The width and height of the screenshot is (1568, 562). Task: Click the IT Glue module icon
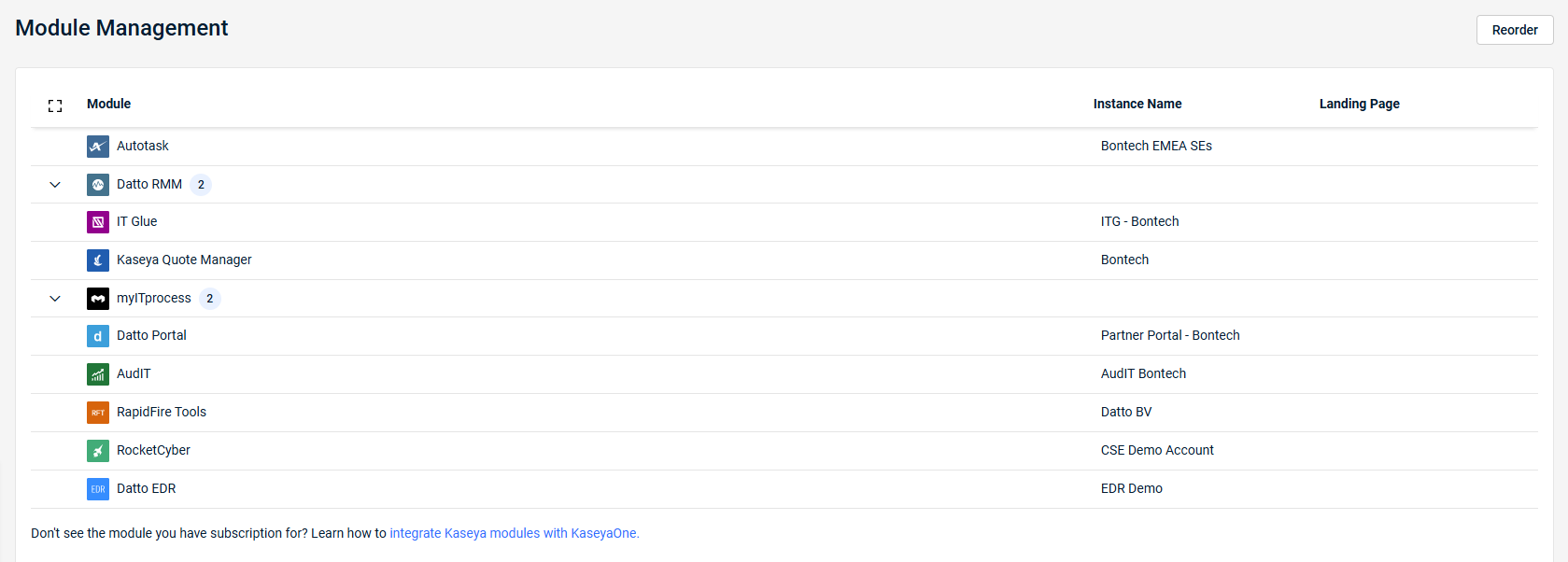[98, 222]
